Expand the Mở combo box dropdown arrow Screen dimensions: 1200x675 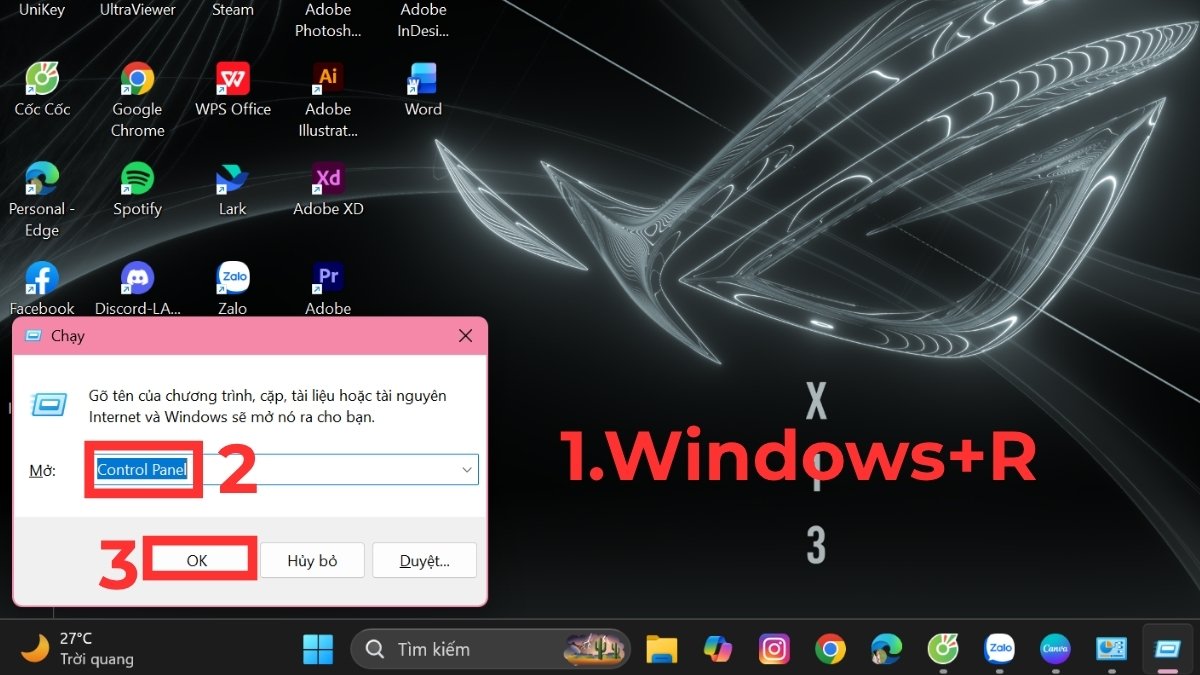467,470
